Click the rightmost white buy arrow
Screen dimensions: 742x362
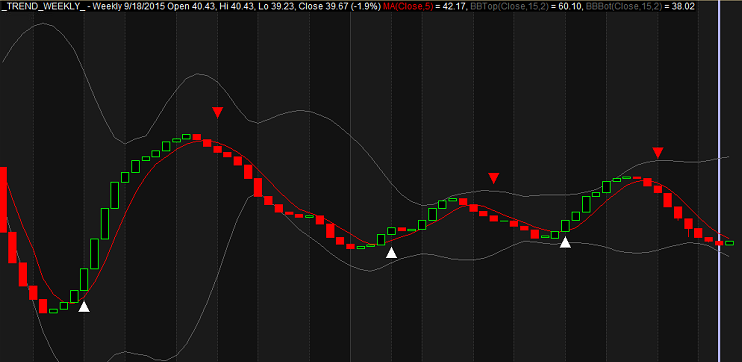[x=565, y=242]
